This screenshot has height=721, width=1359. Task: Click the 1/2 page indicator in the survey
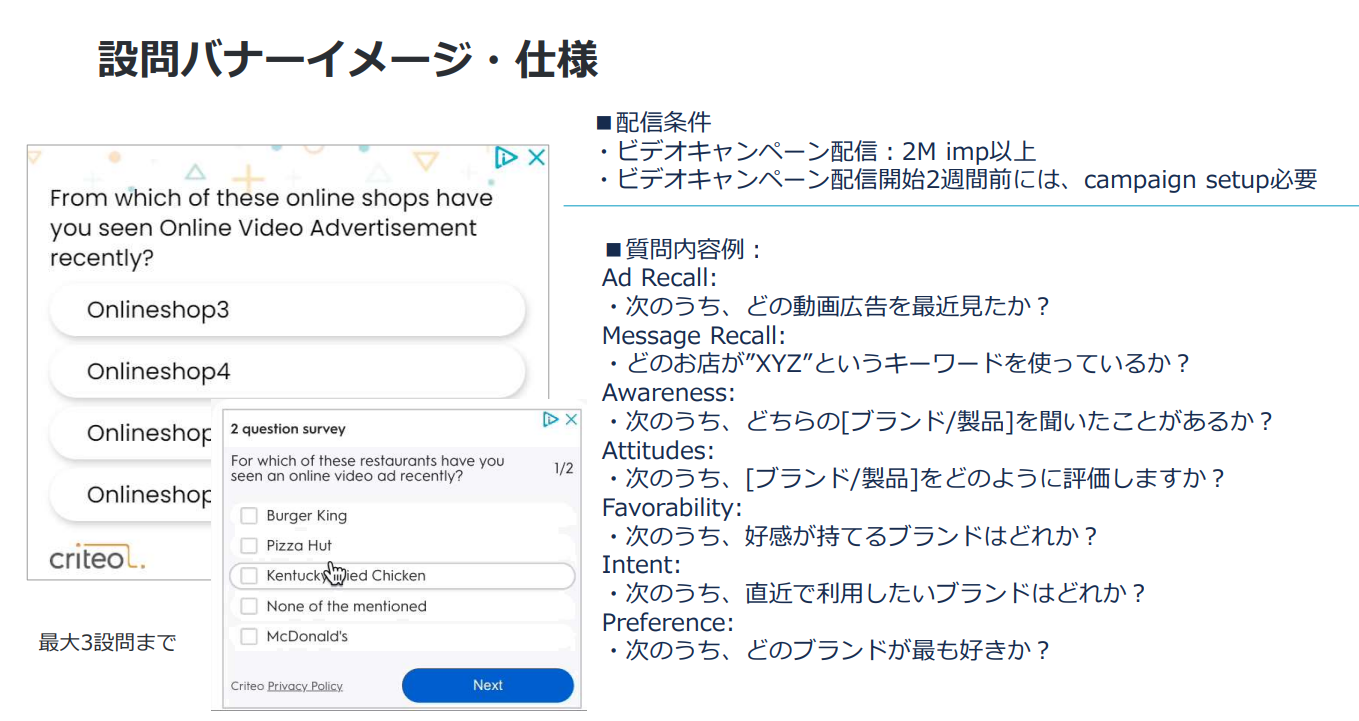[563, 468]
